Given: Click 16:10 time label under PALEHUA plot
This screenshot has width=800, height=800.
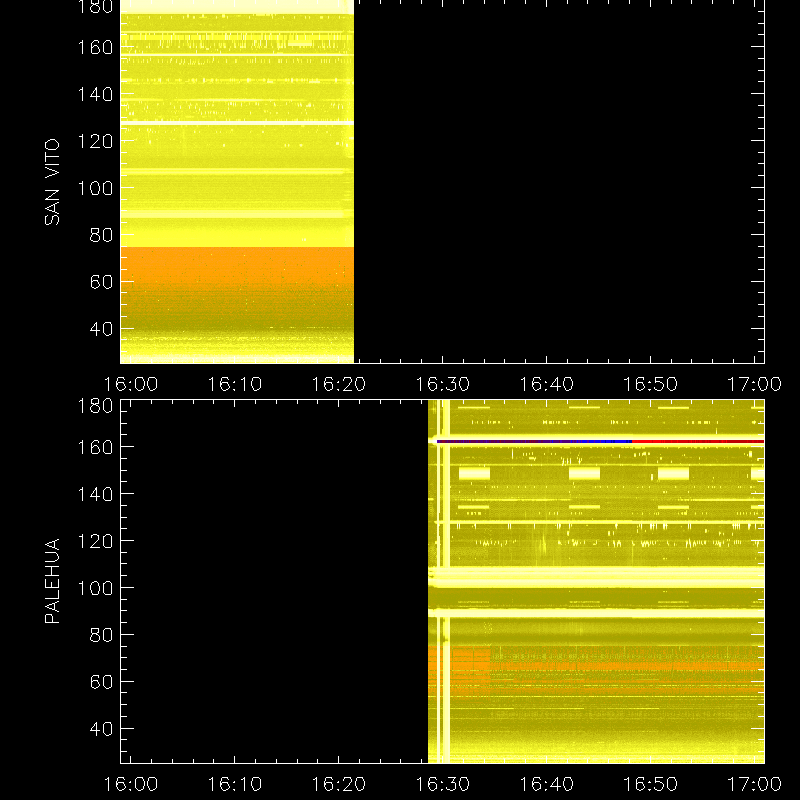Looking at the screenshot, I should [234, 784].
